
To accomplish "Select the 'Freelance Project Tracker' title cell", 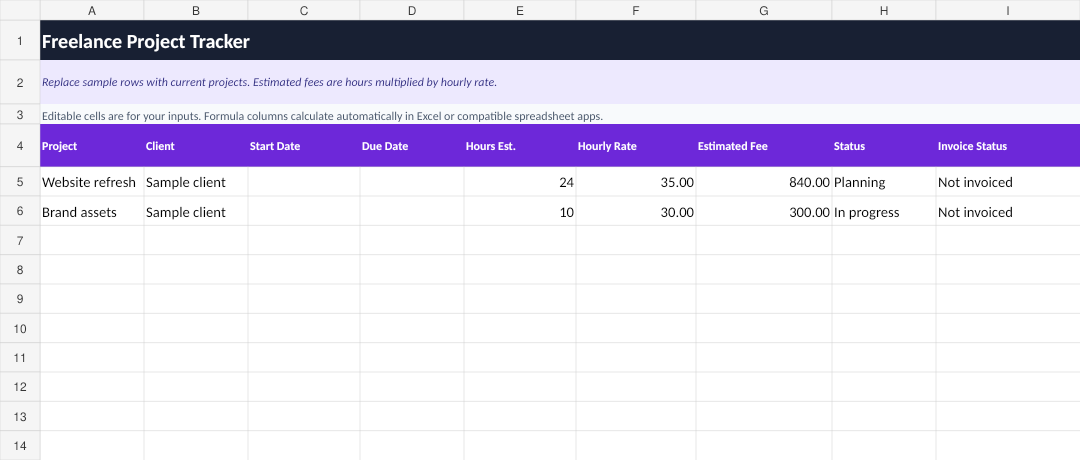I will [560, 41].
